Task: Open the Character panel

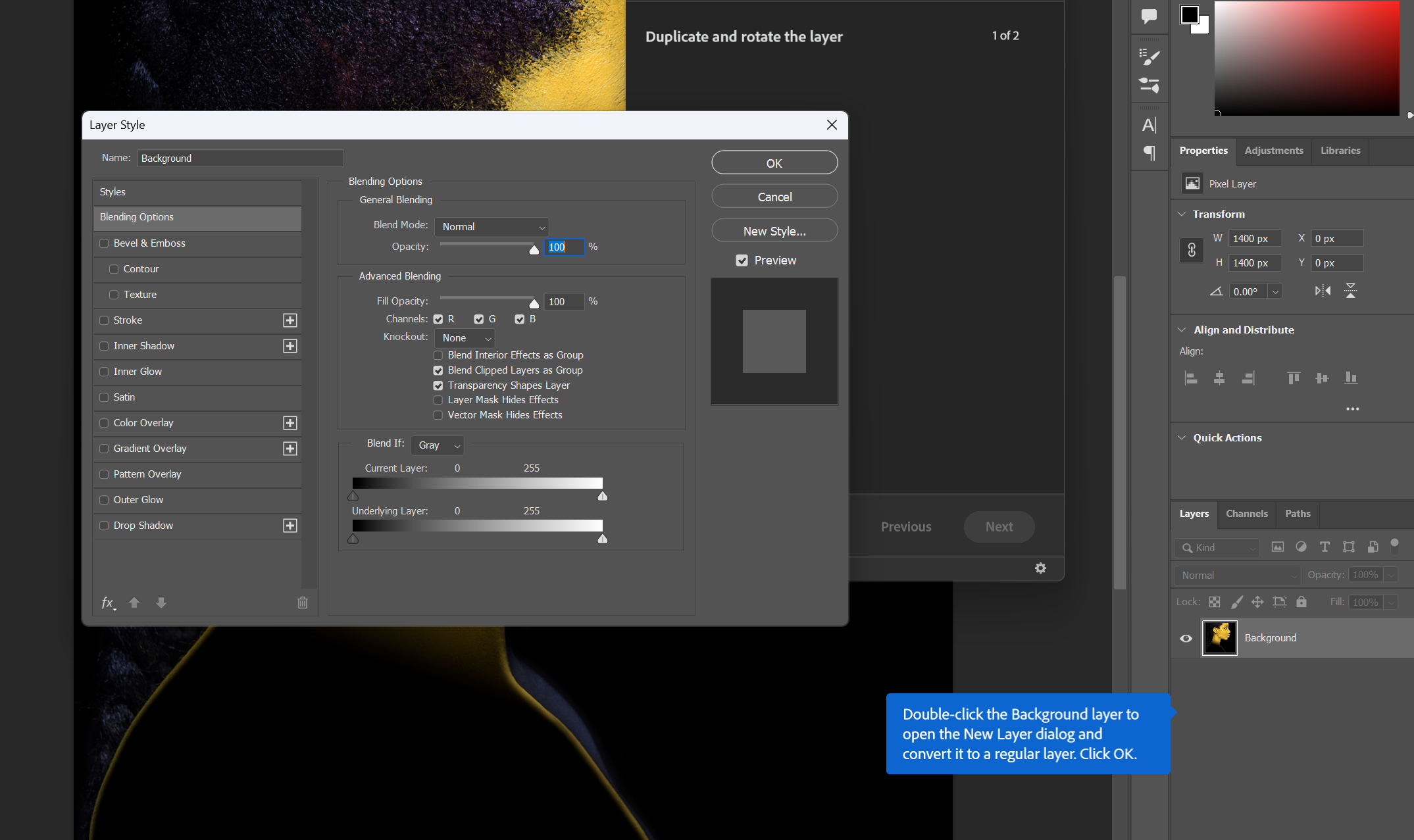Action: click(x=1149, y=124)
